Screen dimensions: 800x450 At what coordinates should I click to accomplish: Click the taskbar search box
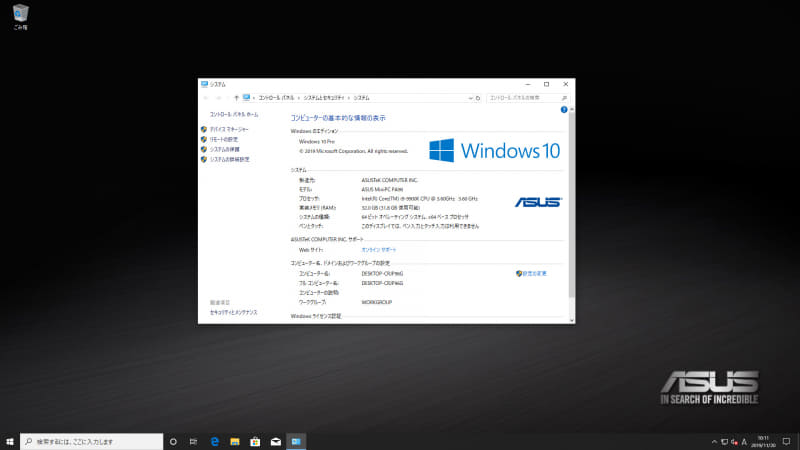pos(92,442)
